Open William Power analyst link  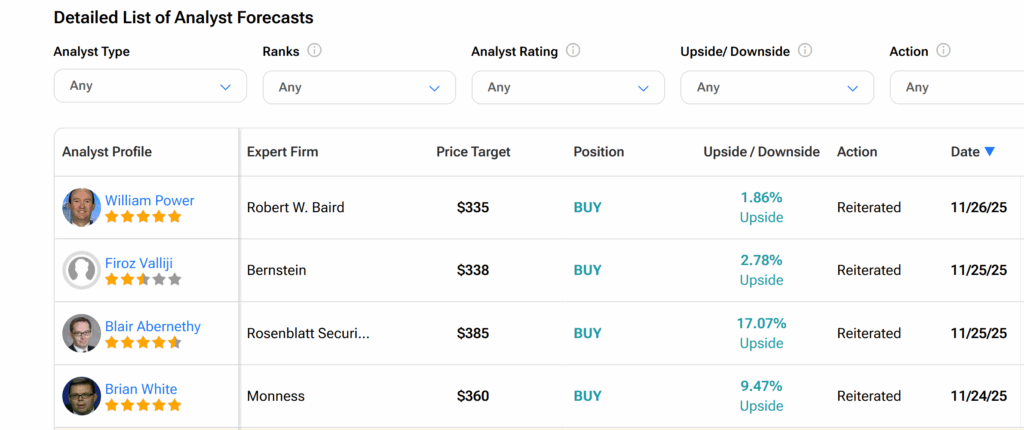[x=150, y=200]
